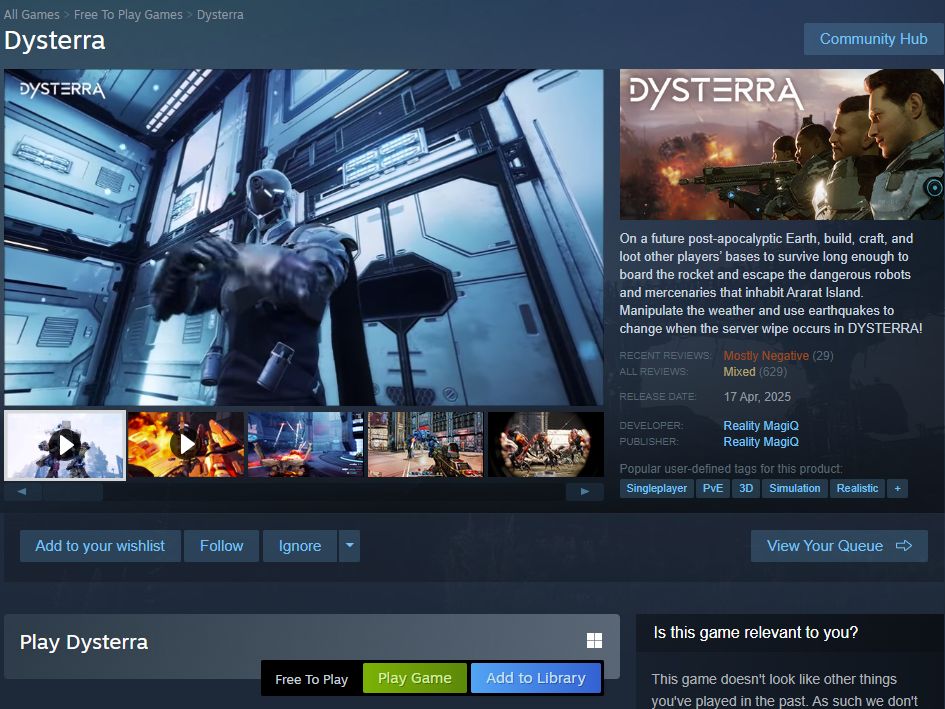
Task: Follow the game Dysterra
Action: (x=222, y=546)
